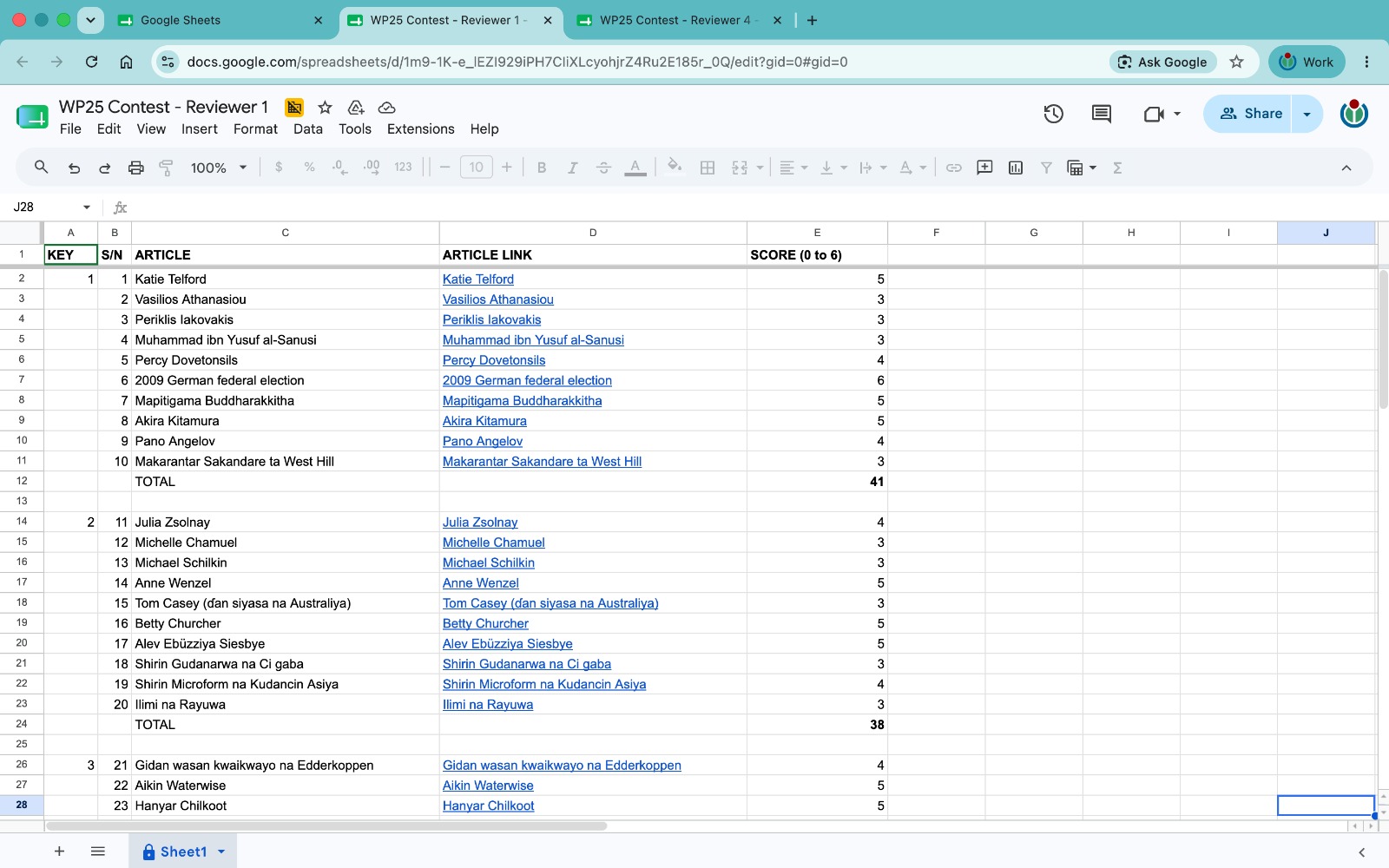Click the font size input field

click(477, 168)
